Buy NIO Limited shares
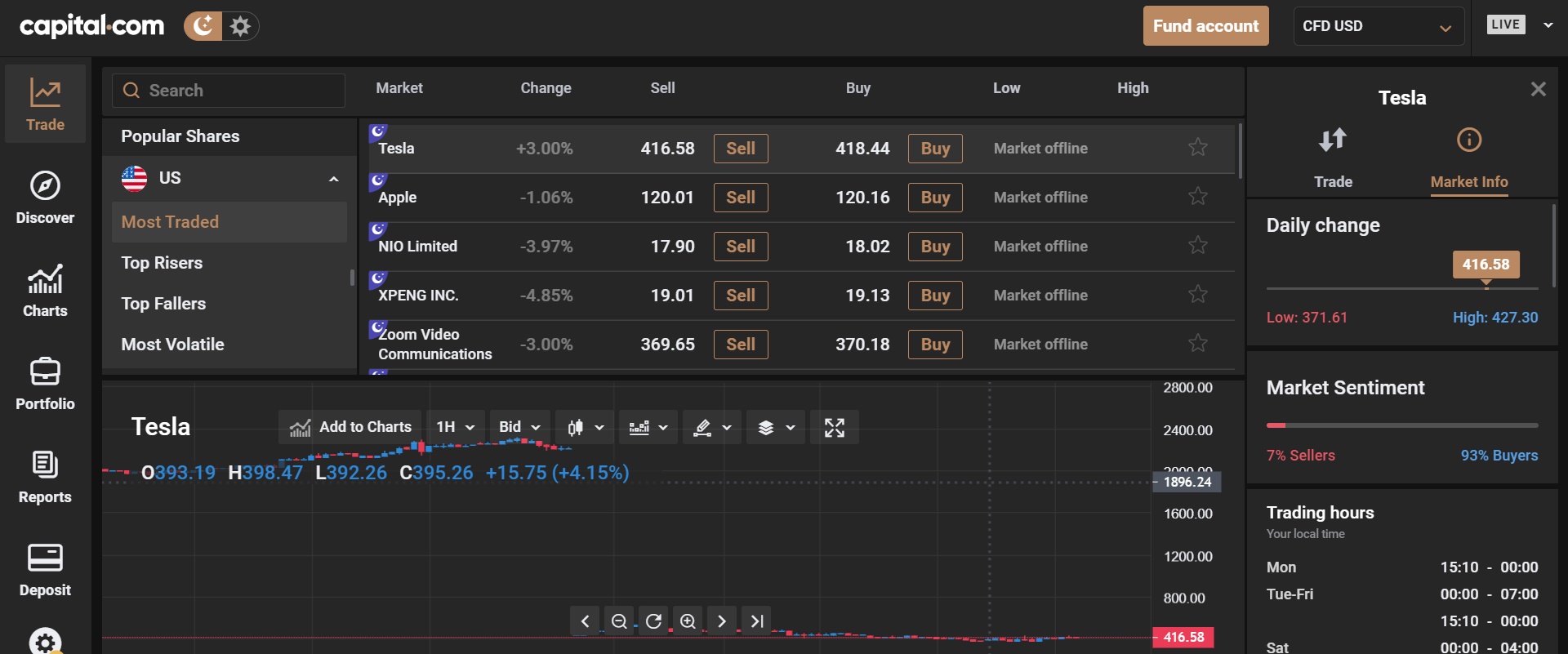Image resolution: width=1568 pixels, height=654 pixels. (x=935, y=247)
